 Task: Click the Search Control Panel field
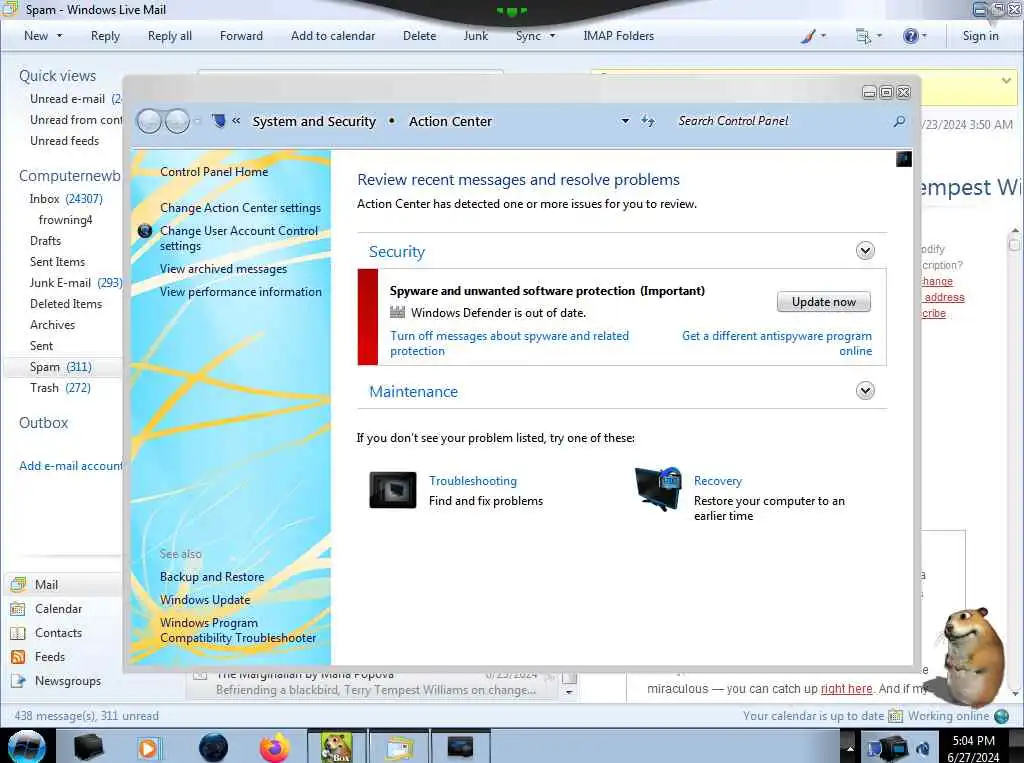click(784, 121)
